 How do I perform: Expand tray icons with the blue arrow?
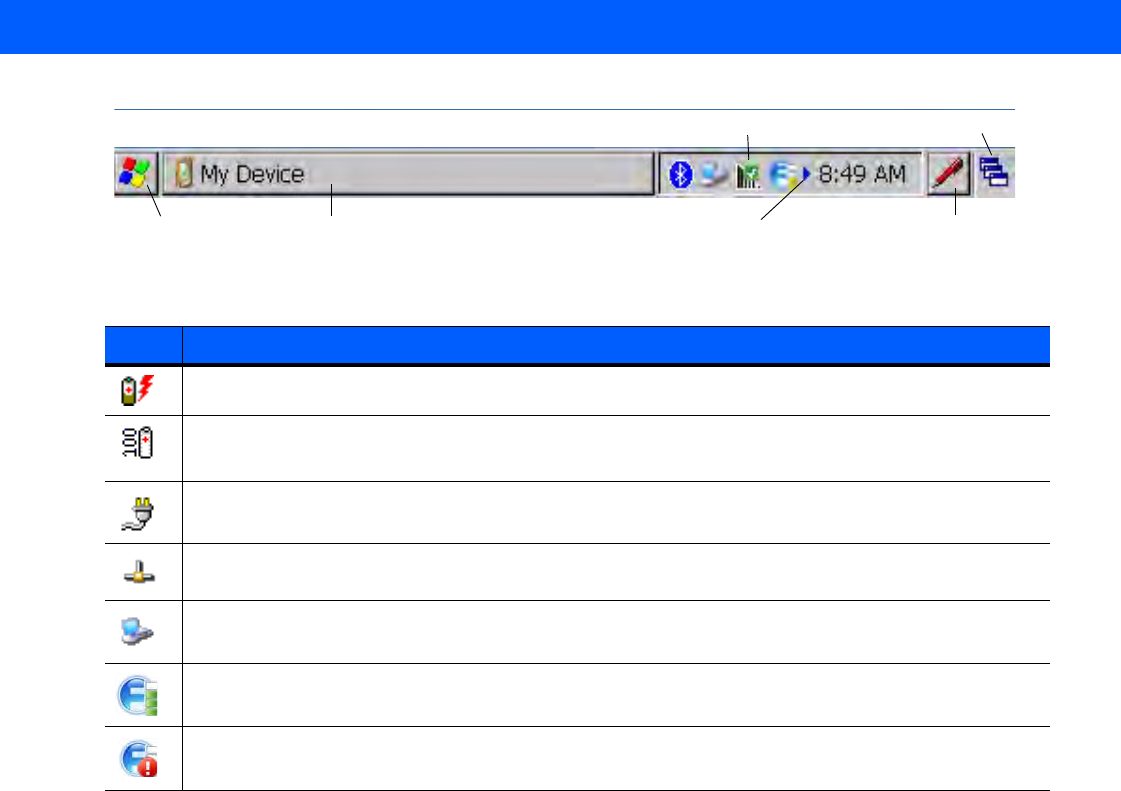pyautogui.click(x=806, y=174)
